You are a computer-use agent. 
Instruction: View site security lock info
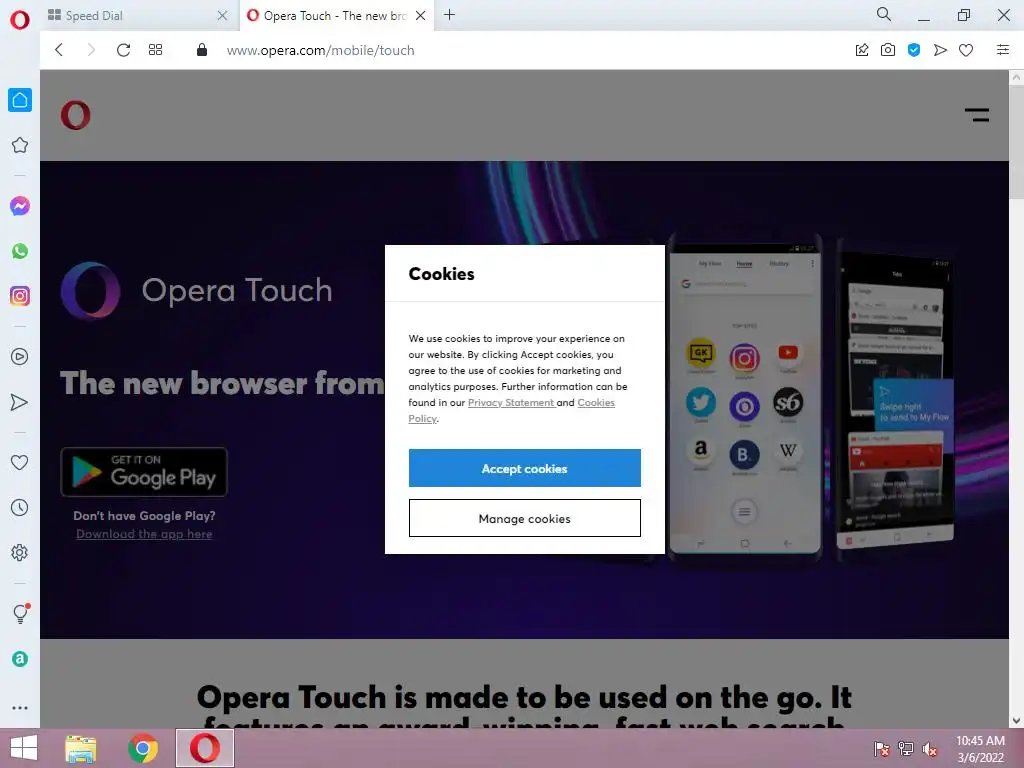[202, 50]
